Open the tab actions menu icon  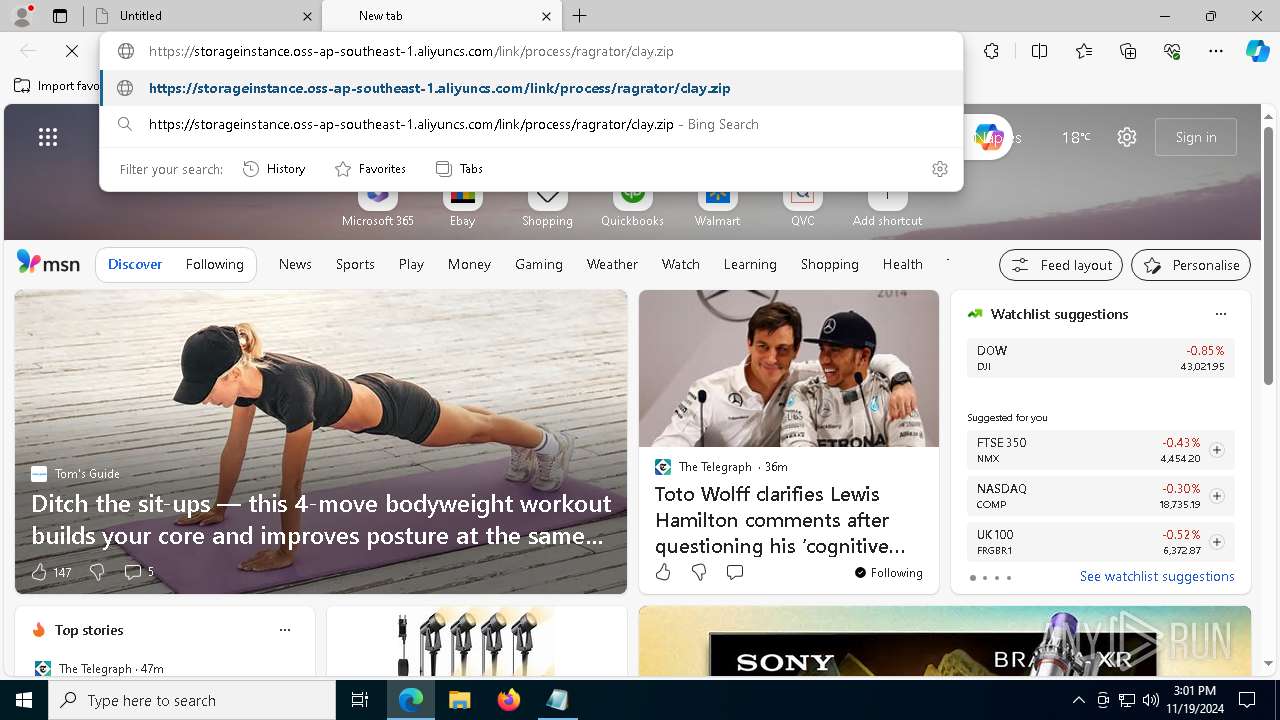point(60,16)
